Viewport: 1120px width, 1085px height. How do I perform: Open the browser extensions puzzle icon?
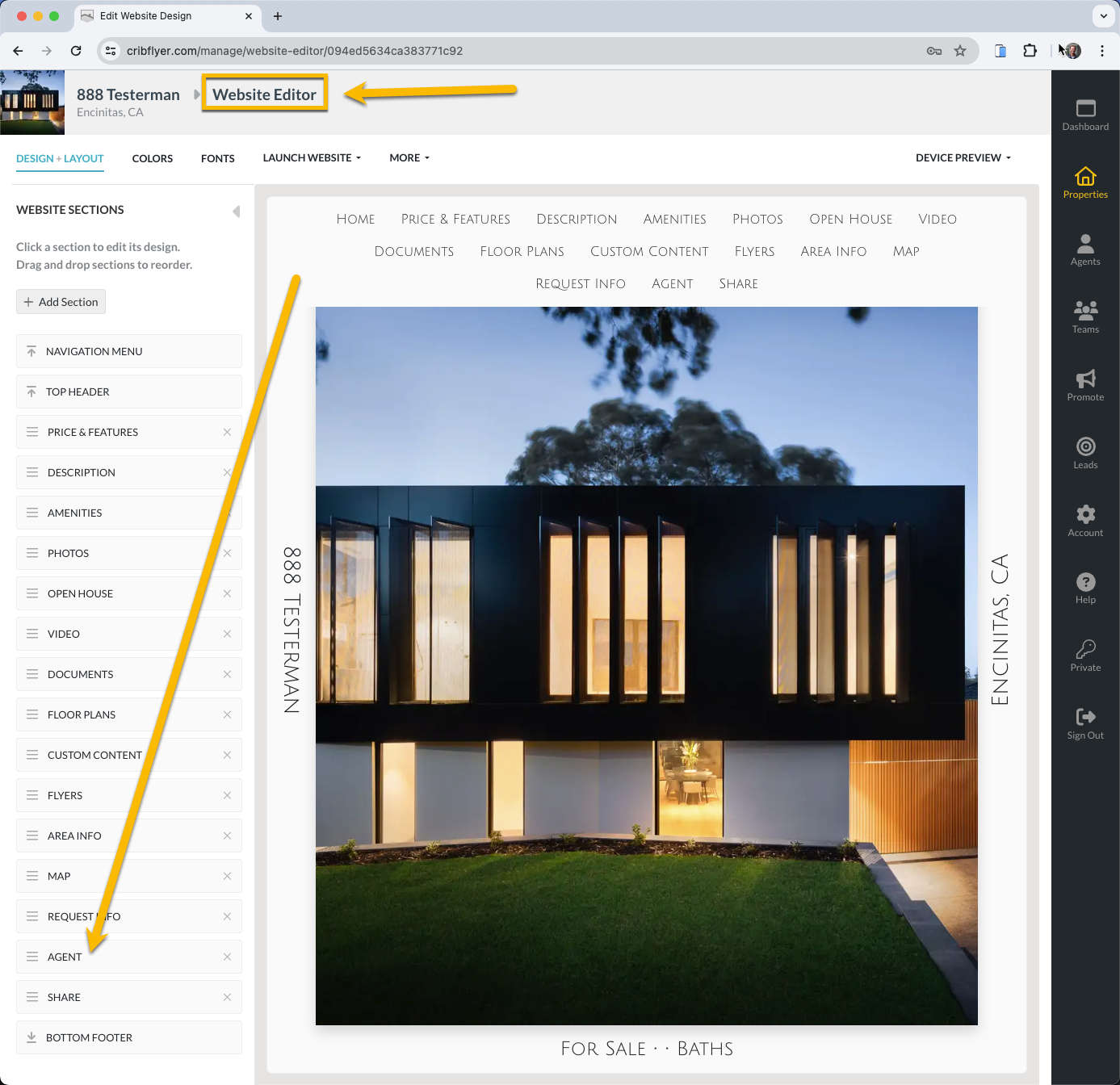[1030, 51]
